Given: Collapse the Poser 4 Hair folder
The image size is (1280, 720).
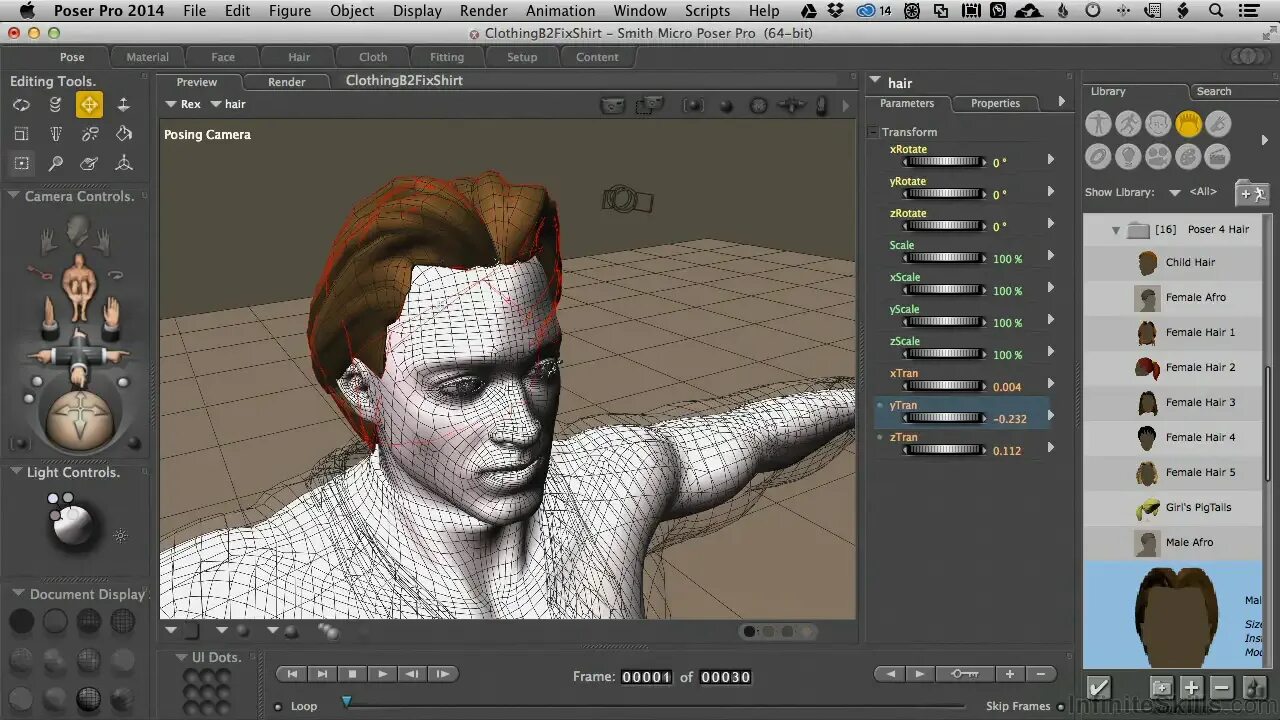Looking at the screenshot, I should tap(1116, 230).
